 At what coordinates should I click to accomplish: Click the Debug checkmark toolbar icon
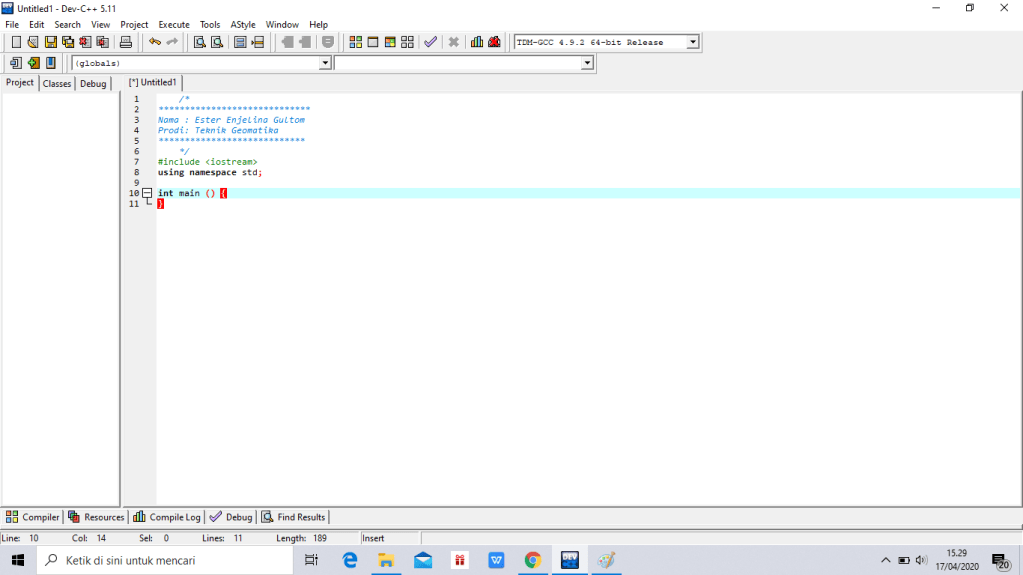coord(430,42)
